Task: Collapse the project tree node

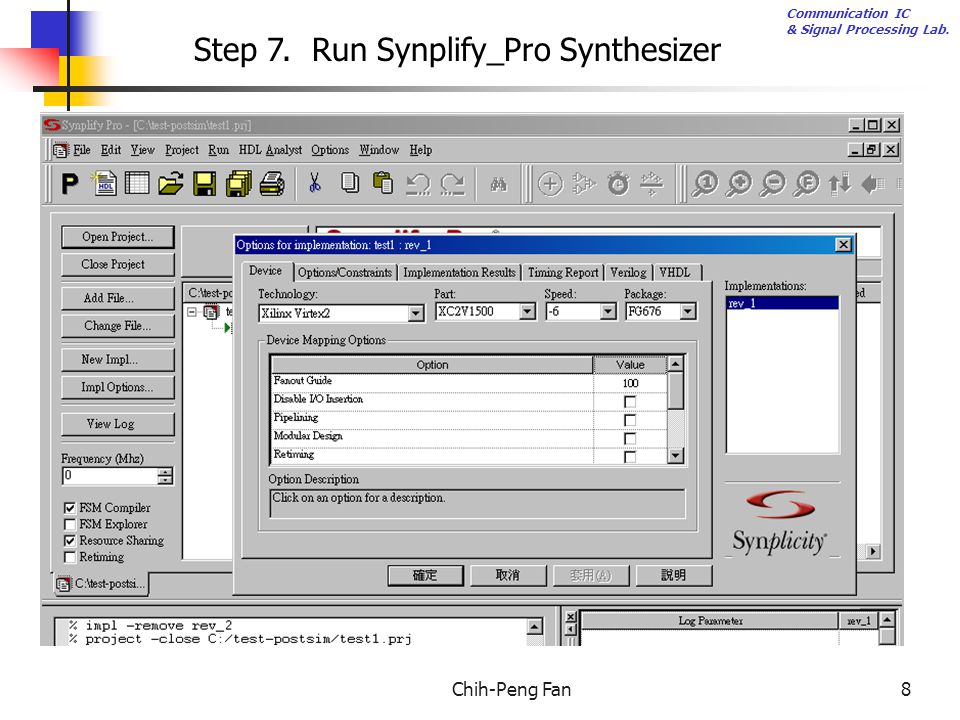Action: point(192,312)
